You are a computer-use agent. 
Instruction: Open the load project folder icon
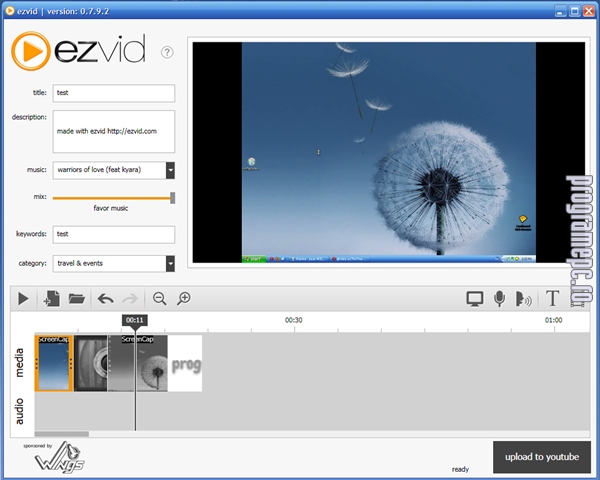point(77,299)
